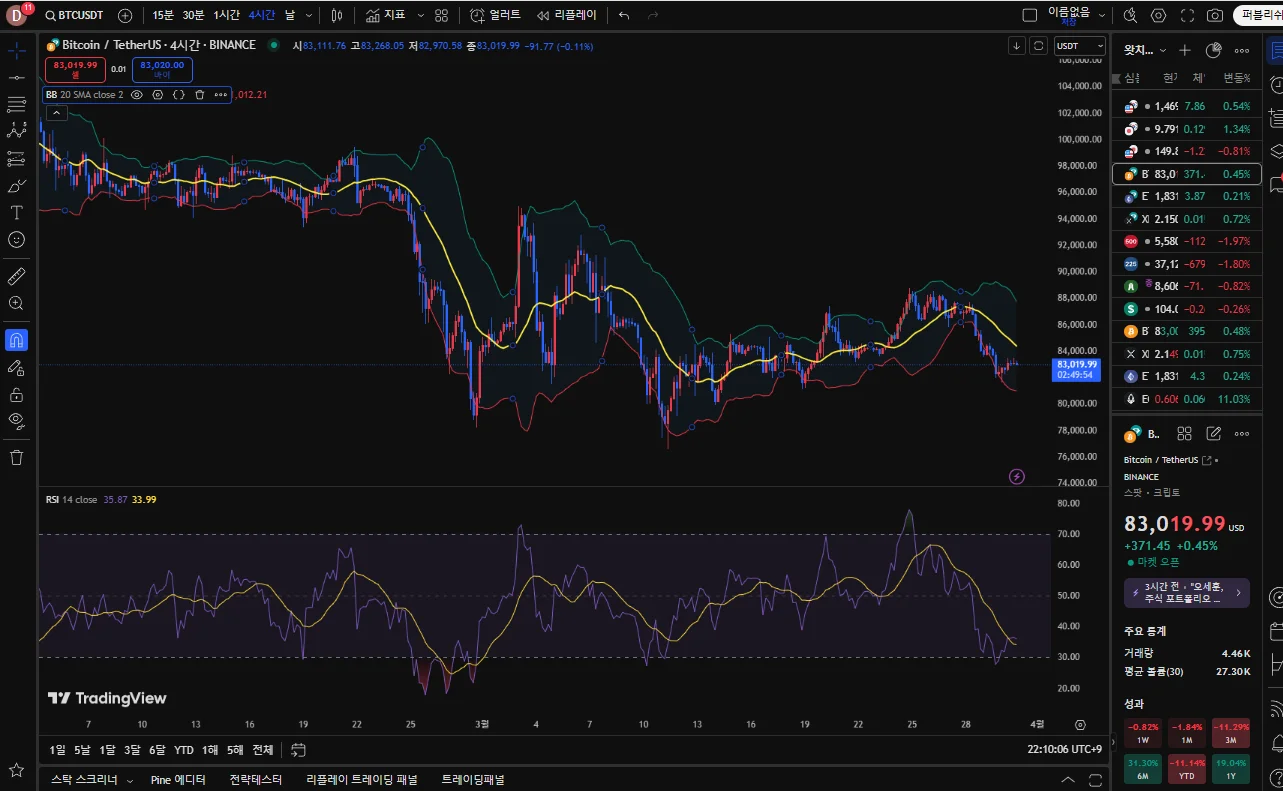Take a chart snapshot with camera icon
Image resolution: width=1283 pixels, height=791 pixels.
point(1215,15)
